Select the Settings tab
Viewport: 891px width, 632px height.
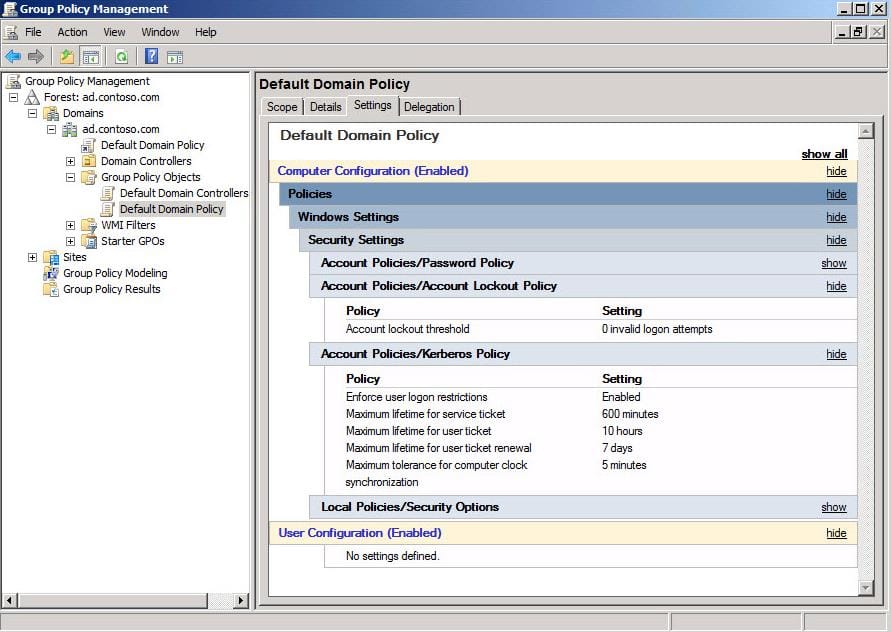373,106
